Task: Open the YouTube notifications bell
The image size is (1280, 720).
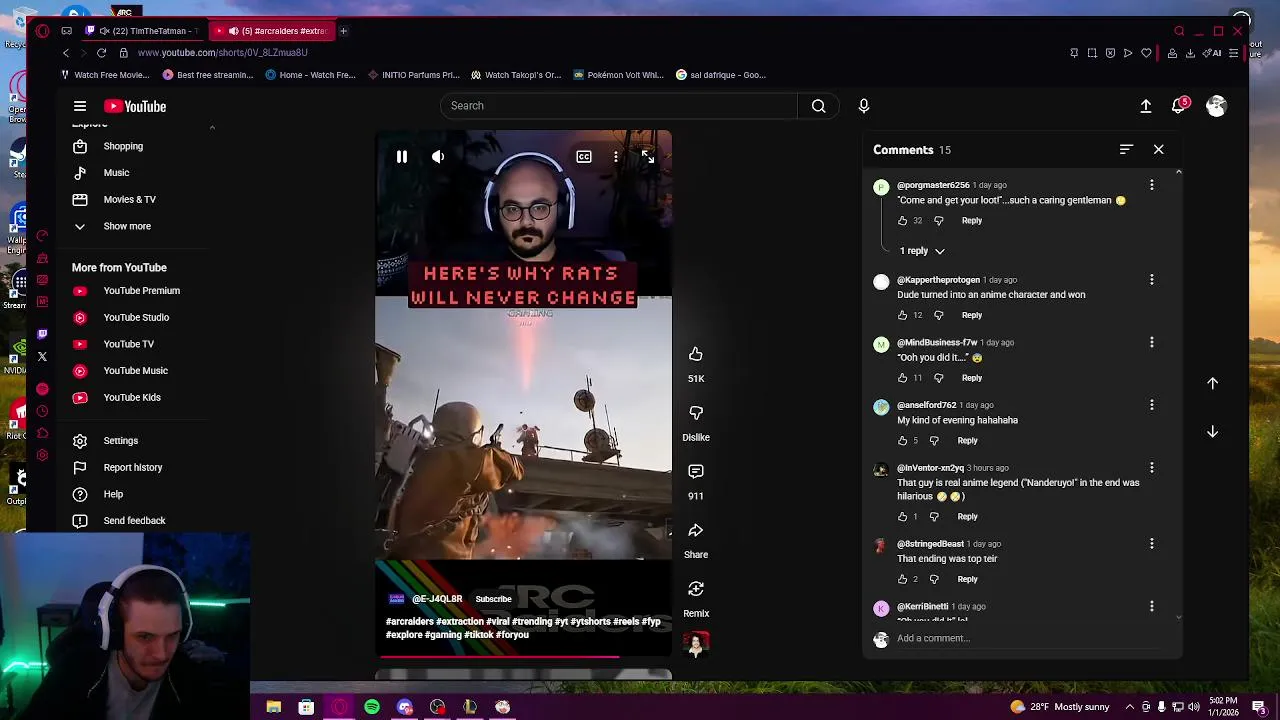Action: pos(1179,106)
